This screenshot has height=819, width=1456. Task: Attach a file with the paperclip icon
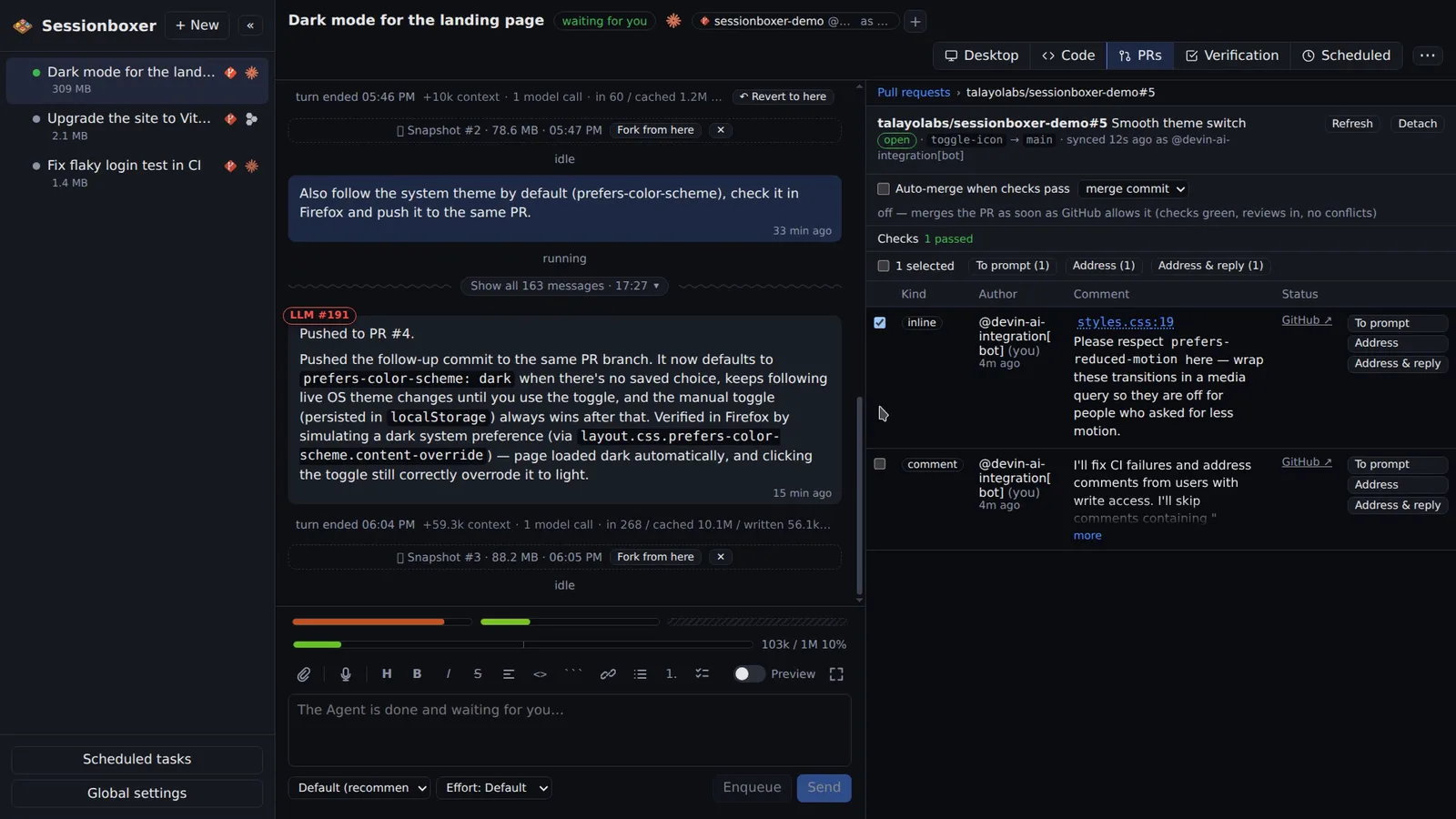point(304,674)
